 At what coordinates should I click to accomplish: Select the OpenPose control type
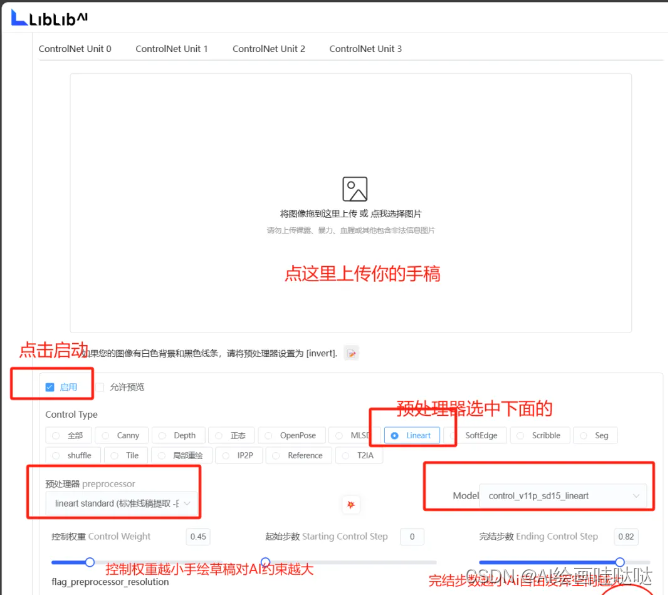(x=292, y=435)
